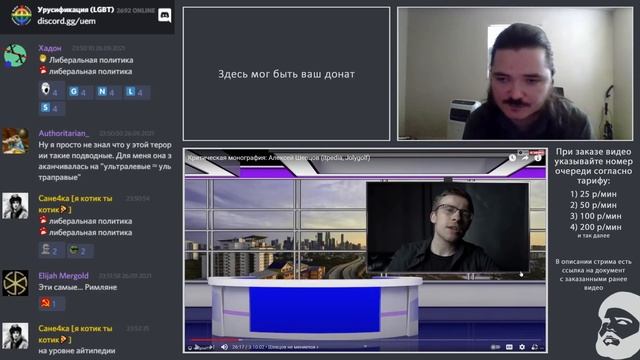Click the В описании стрима есть ссылка note

point(593,274)
